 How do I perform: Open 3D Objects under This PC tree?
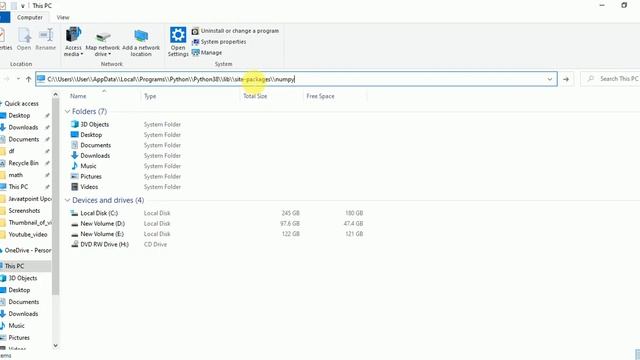click(22, 278)
